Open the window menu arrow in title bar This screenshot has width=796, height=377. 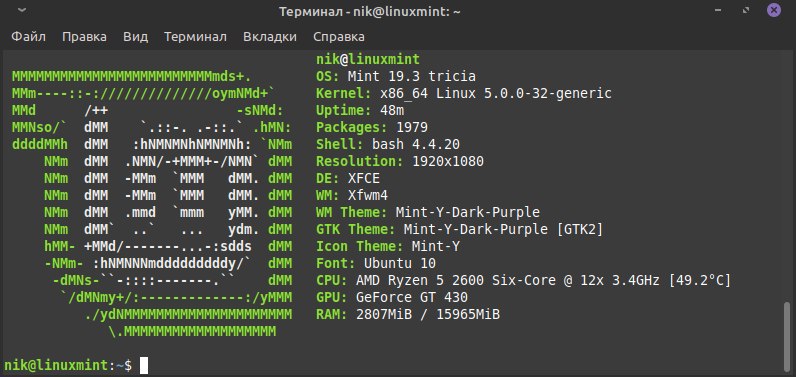pyautogui.click(x=21, y=10)
